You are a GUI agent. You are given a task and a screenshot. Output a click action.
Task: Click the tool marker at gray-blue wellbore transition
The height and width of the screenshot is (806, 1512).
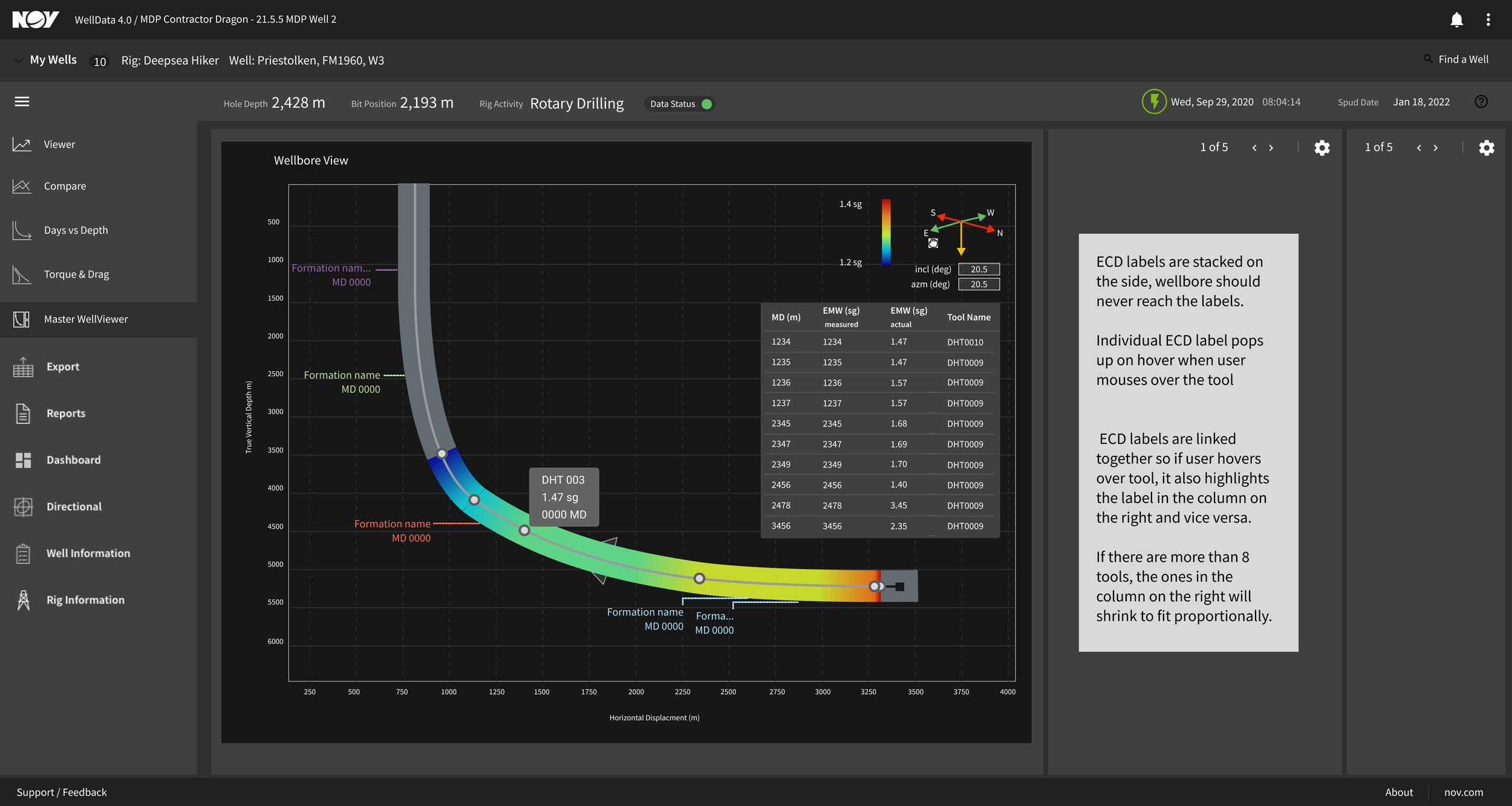[442, 453]
